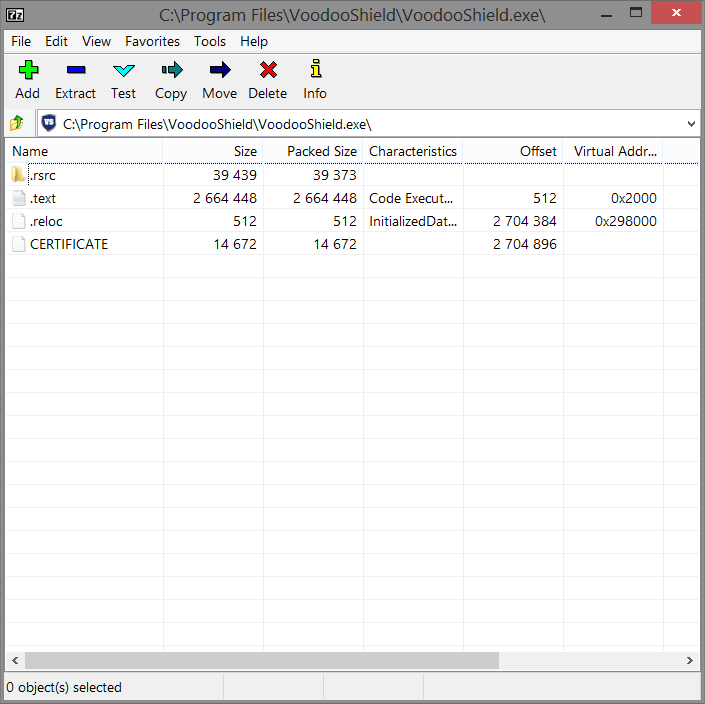Click the InitializedDat... characteristics cell
This screenshot has width=705, height=704.
point(413,221)
